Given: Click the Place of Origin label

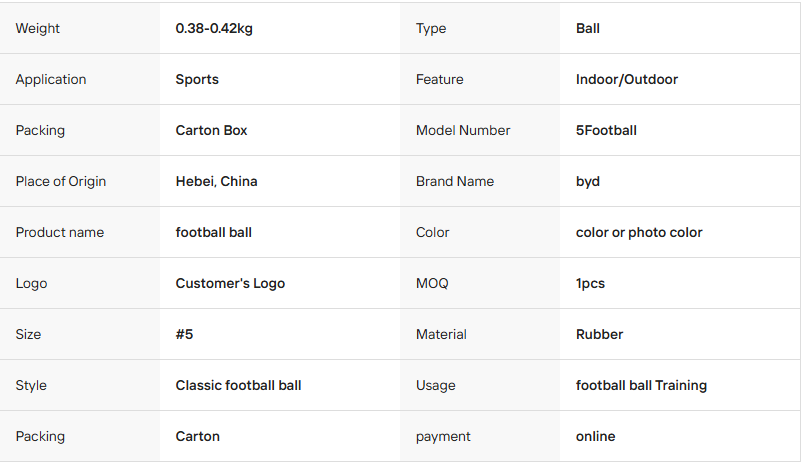Looking at the screenshot, I should click(60, 181).
